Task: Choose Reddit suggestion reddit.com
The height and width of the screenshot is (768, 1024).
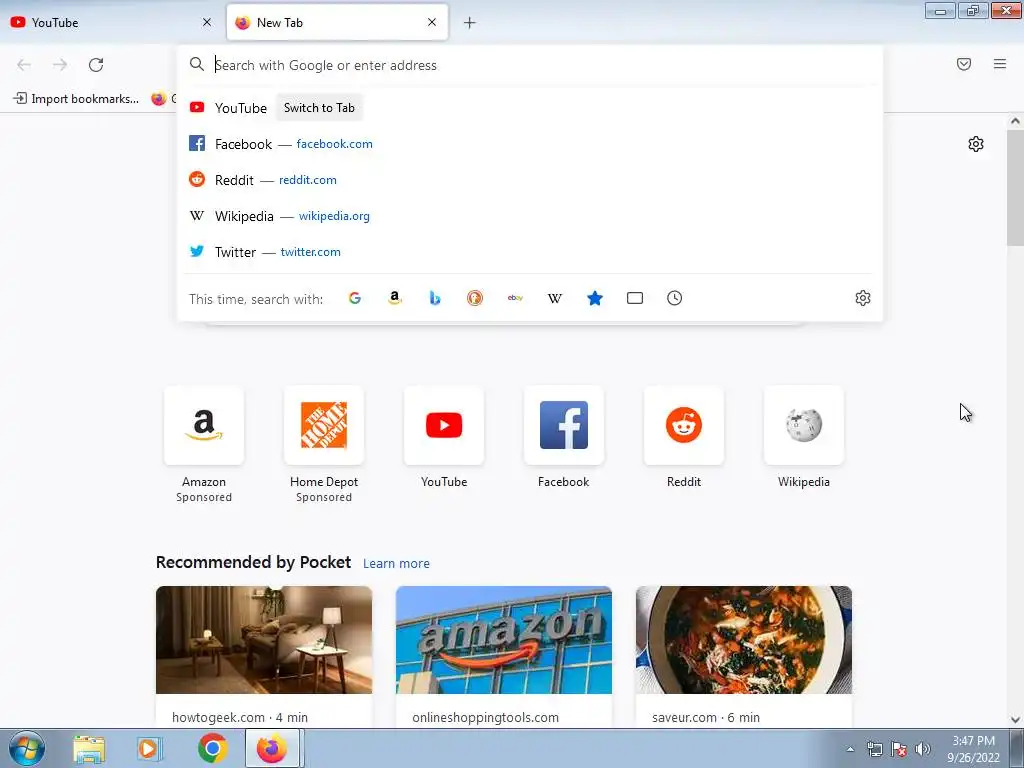Action: point(530,180)
